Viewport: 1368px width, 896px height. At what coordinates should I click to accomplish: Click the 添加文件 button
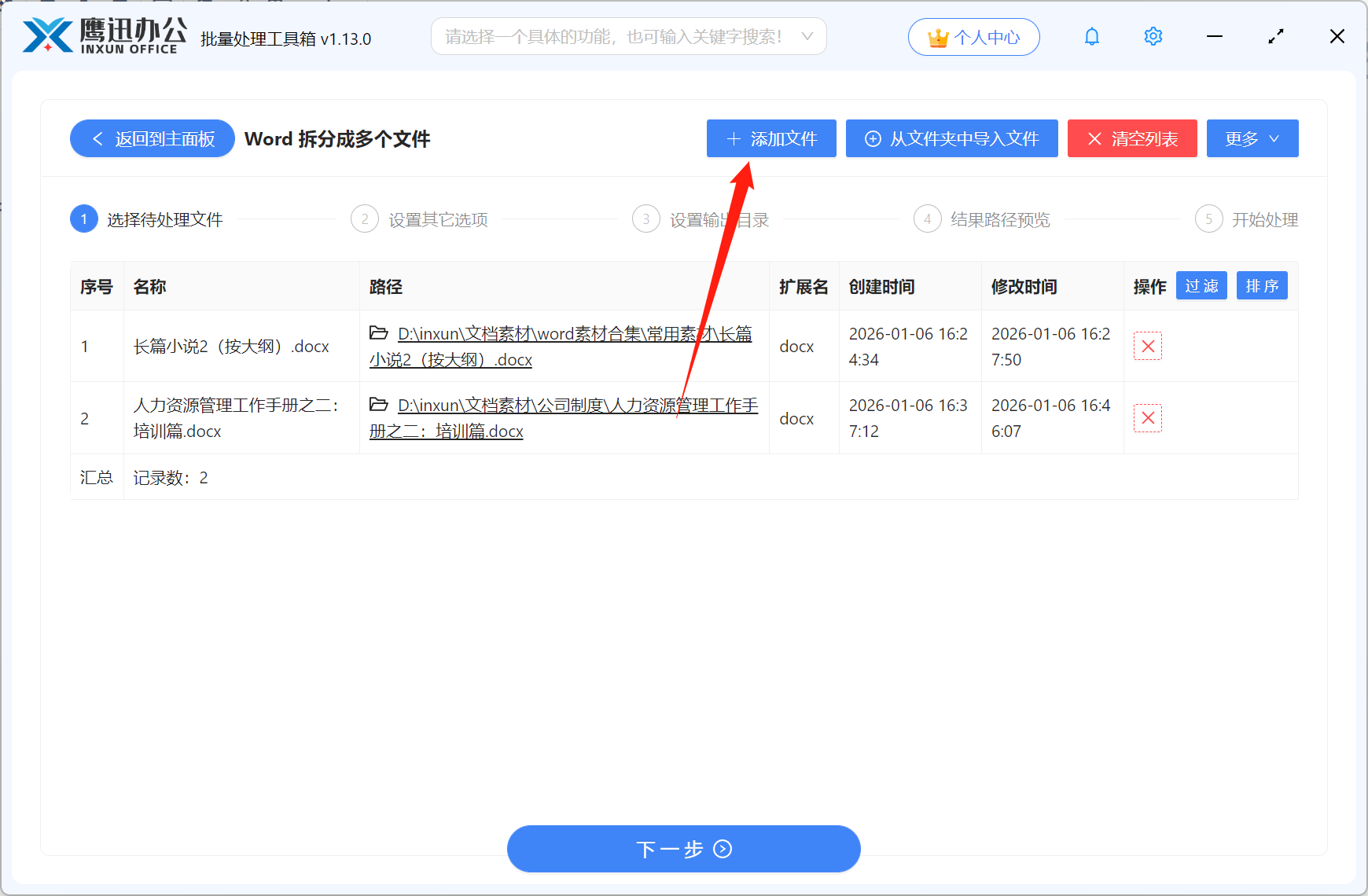770,138
